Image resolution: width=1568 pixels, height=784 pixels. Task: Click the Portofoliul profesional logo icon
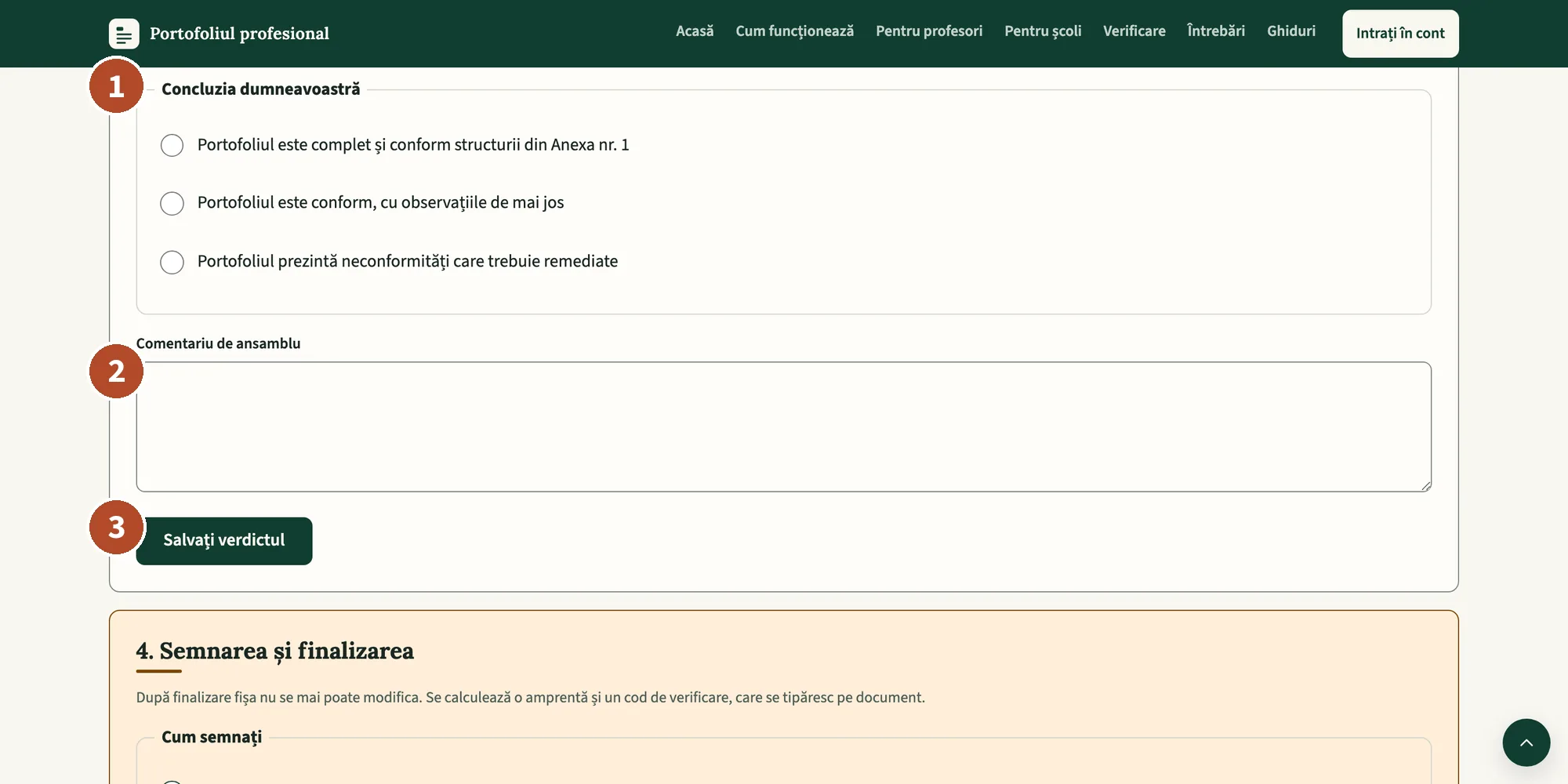124,34
